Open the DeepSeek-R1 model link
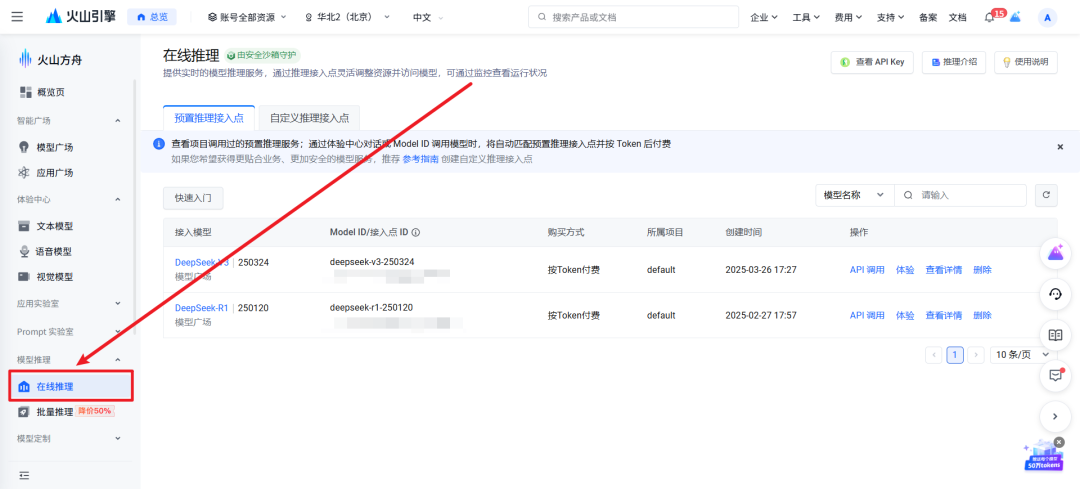1080x489 pixels. click(x=201, y=308)
